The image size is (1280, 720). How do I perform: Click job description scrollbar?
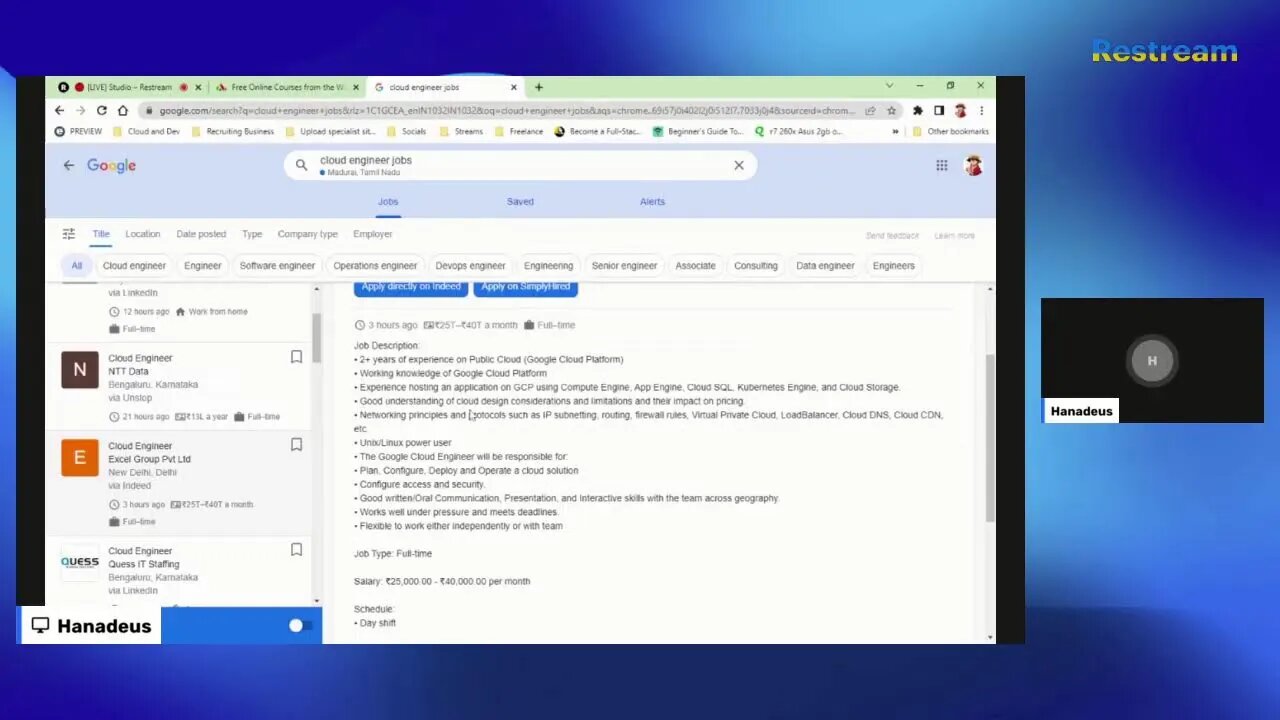990,438
